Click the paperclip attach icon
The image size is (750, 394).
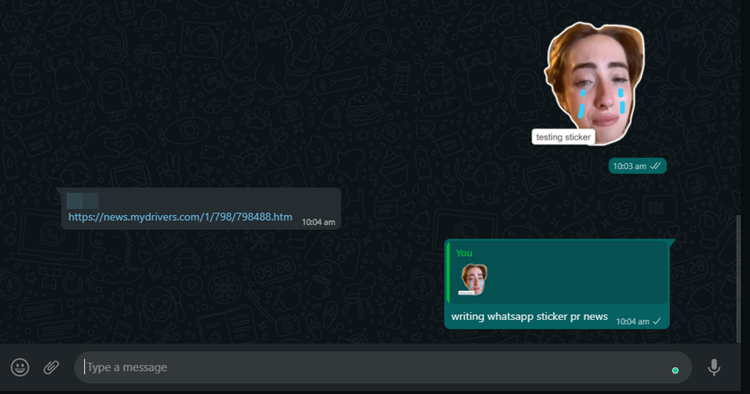click(51, 367)
